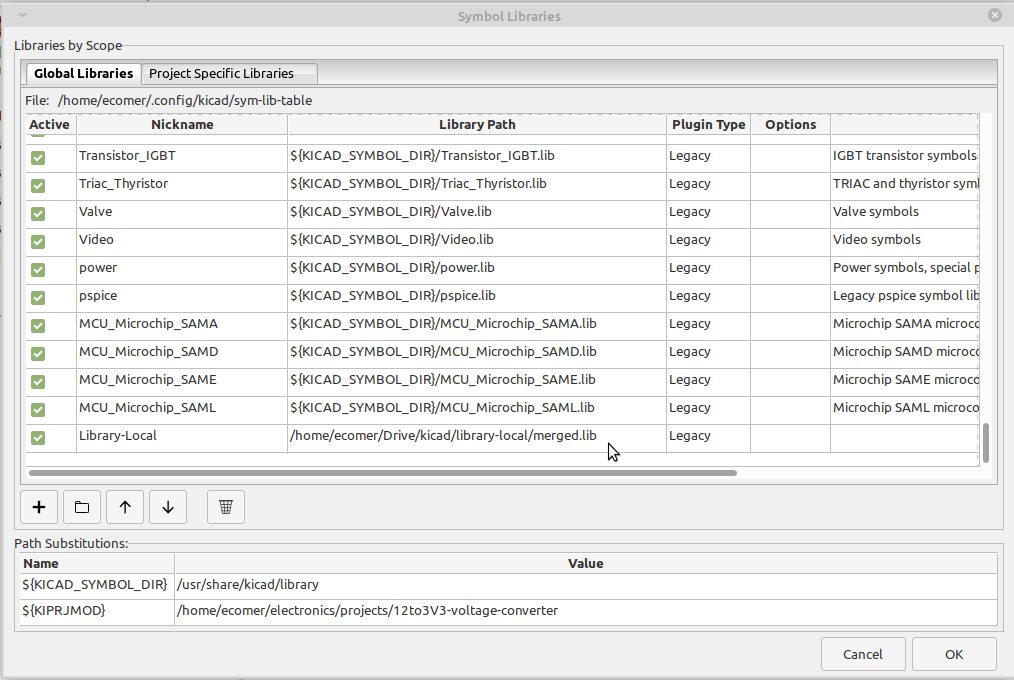Viewport: 1014px width, 680px height.
Task: Select the MCU_Microchip_SAMD nickname cell
Action: pyautogui.click(x=182, y=354)
